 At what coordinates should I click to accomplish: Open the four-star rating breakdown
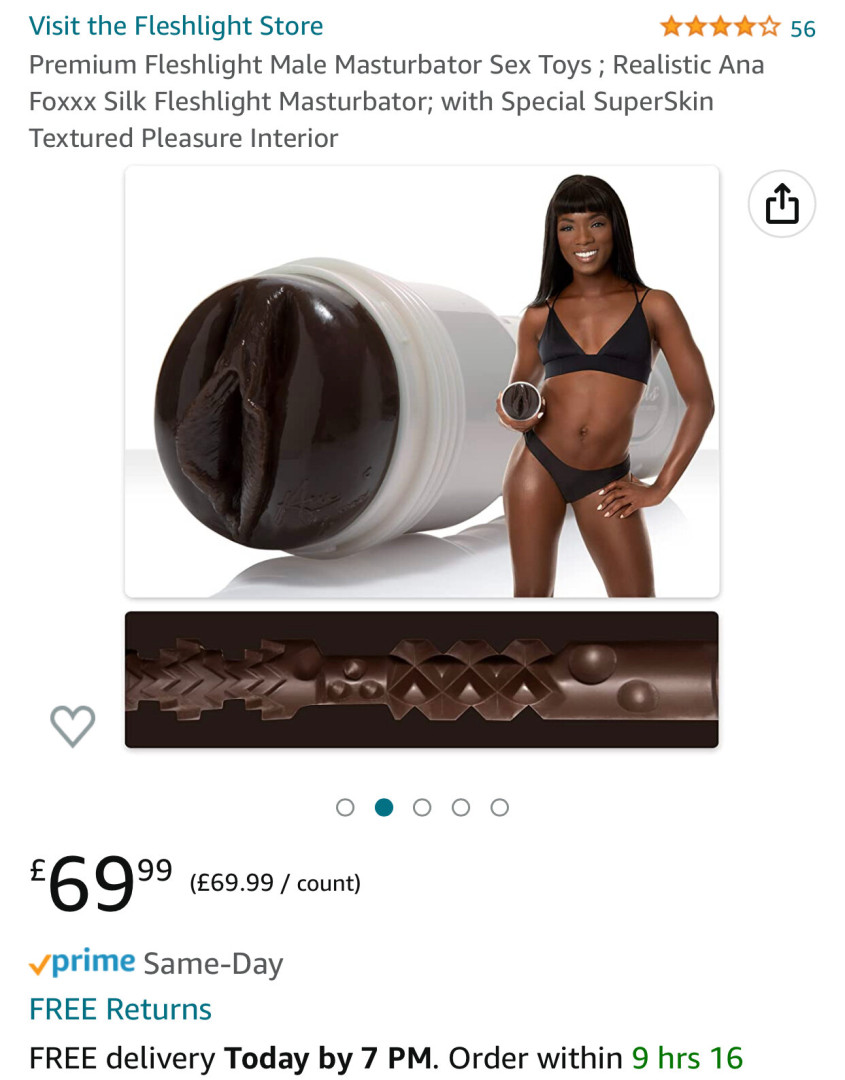click(x=720, y=28)
